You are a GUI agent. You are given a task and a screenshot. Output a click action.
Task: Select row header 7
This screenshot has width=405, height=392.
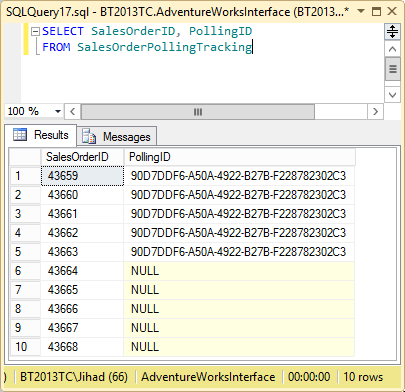click(x=25, y=290)
